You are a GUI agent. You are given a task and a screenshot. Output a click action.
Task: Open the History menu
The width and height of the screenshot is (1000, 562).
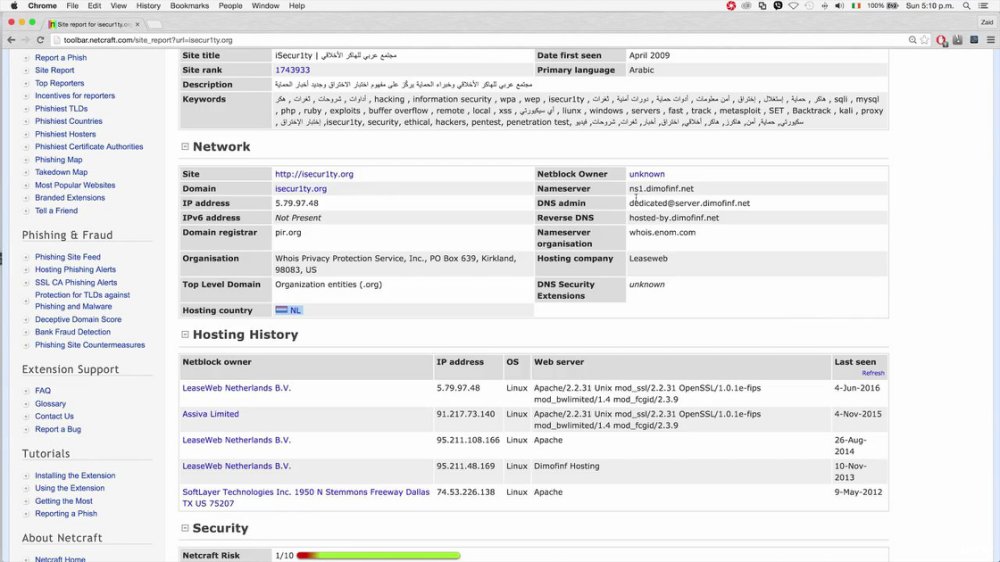pos(148,6)
